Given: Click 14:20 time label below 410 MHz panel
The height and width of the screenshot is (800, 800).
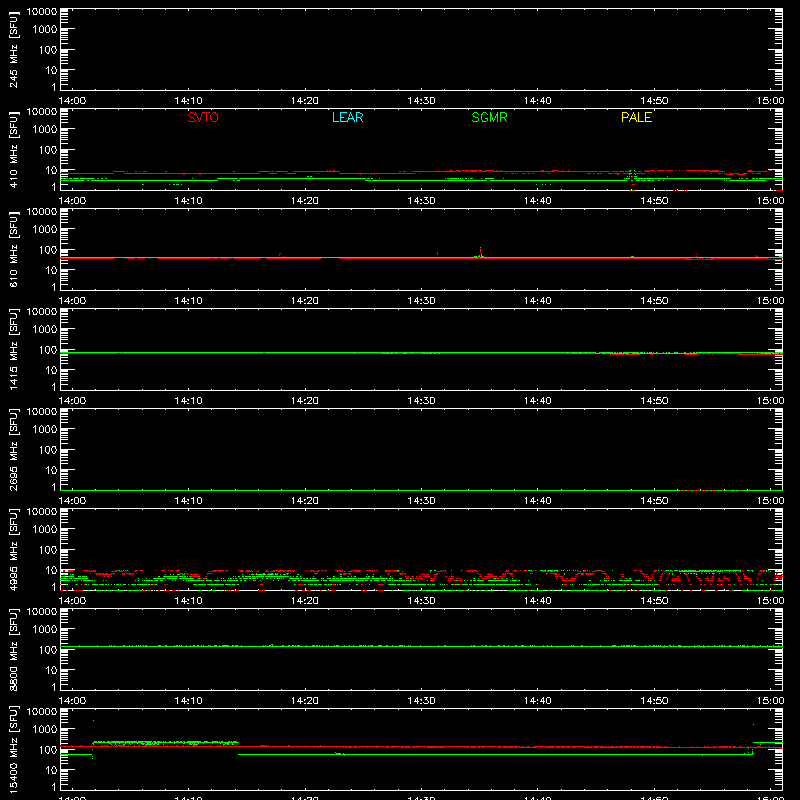Looking at the screenshot, I should click(305, 201).
